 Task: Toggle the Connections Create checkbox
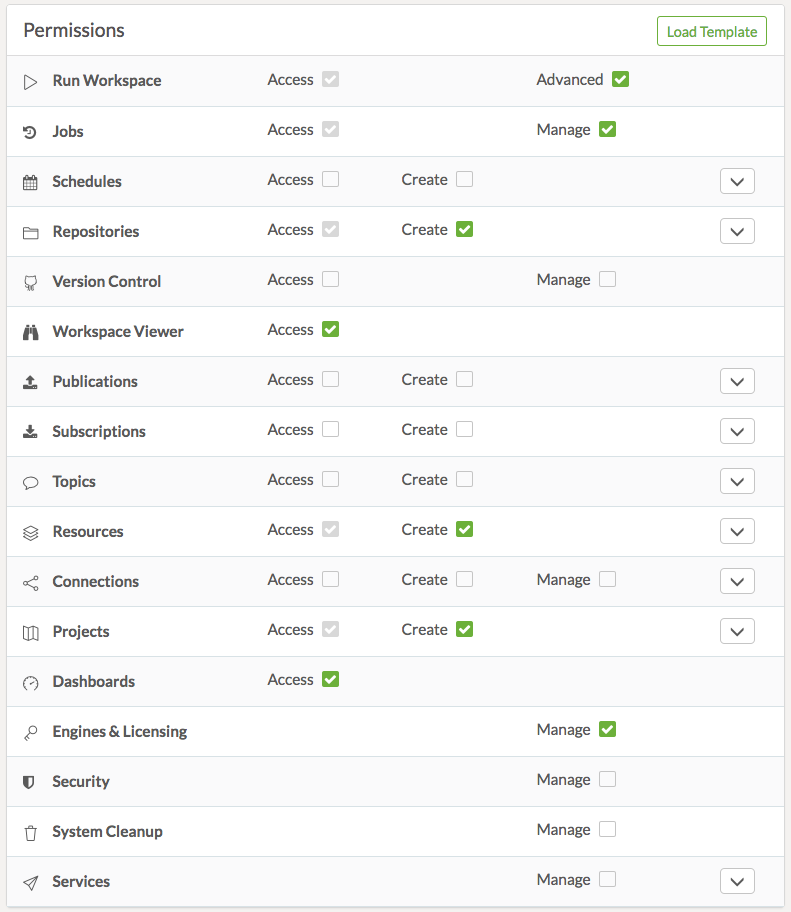[x=464, y=580]
